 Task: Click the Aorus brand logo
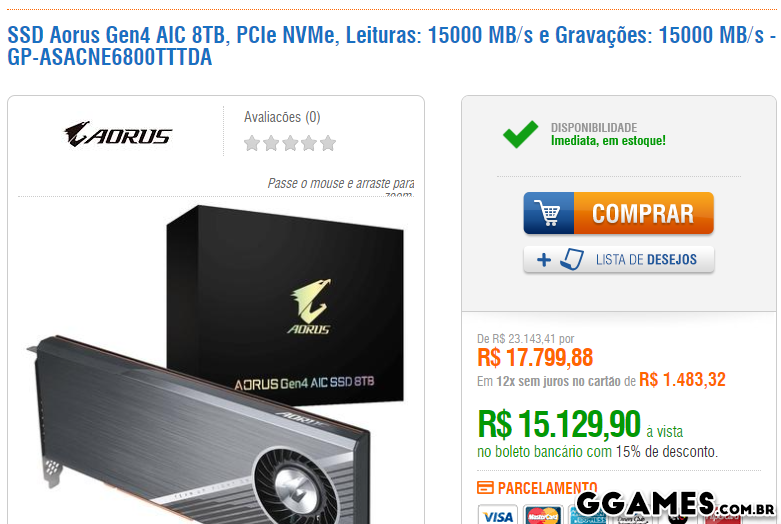point(118,134)
